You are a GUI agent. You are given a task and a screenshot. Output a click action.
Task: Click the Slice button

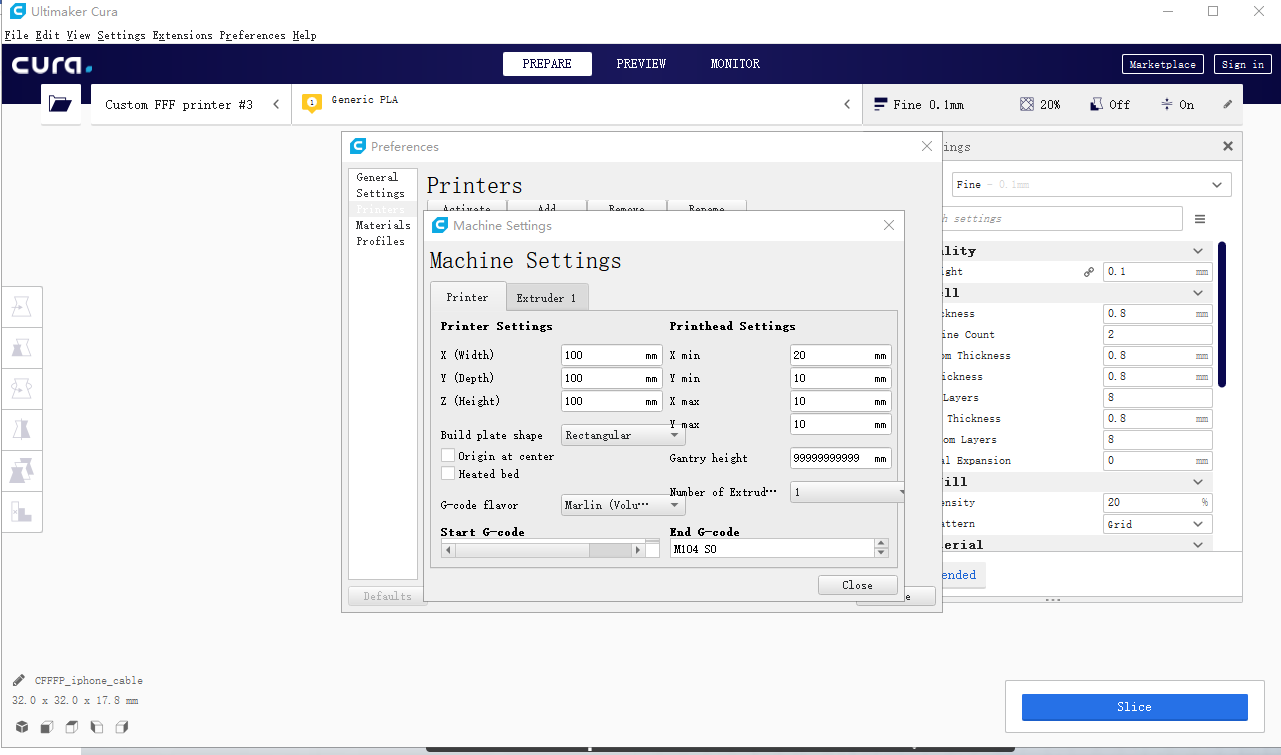[1134, 707]
